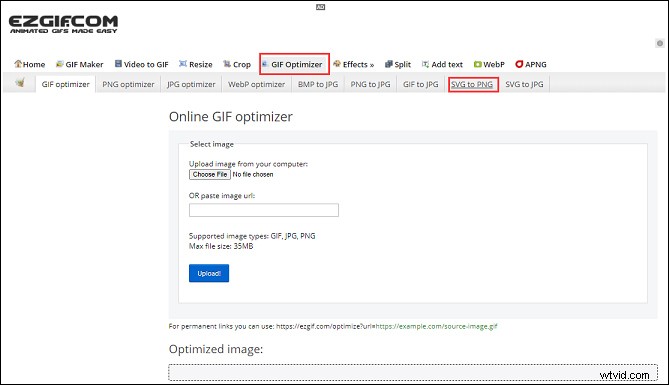This screenshot has width=669, height=385.
Task: Click the GIF Optimizer icon
Action: click(265, 64)
